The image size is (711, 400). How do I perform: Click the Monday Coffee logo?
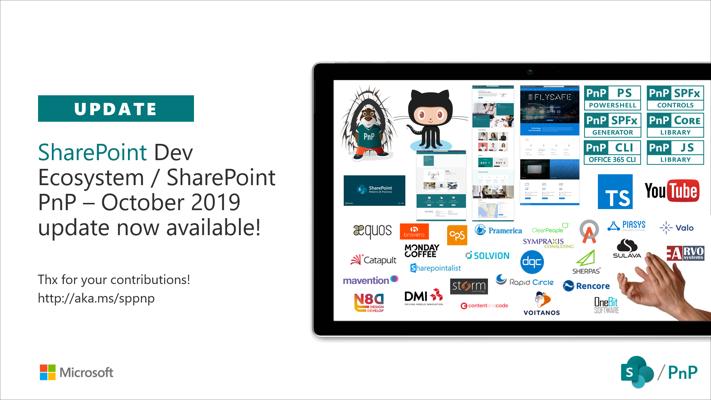[x=422, y=250]
